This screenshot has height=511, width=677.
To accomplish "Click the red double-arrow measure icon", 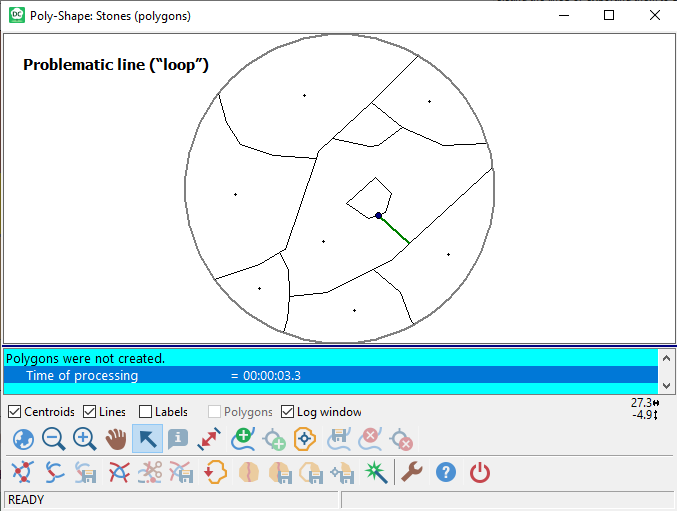I will pyautogui.click(x=209, y=439).
